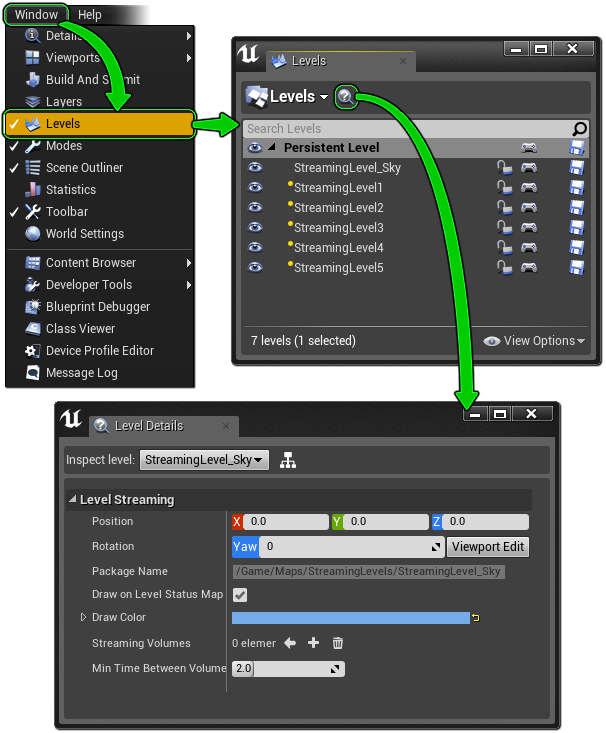Close the Level Details tab
This screenshot has height=733, width=606.
click(x=226, y=426)
